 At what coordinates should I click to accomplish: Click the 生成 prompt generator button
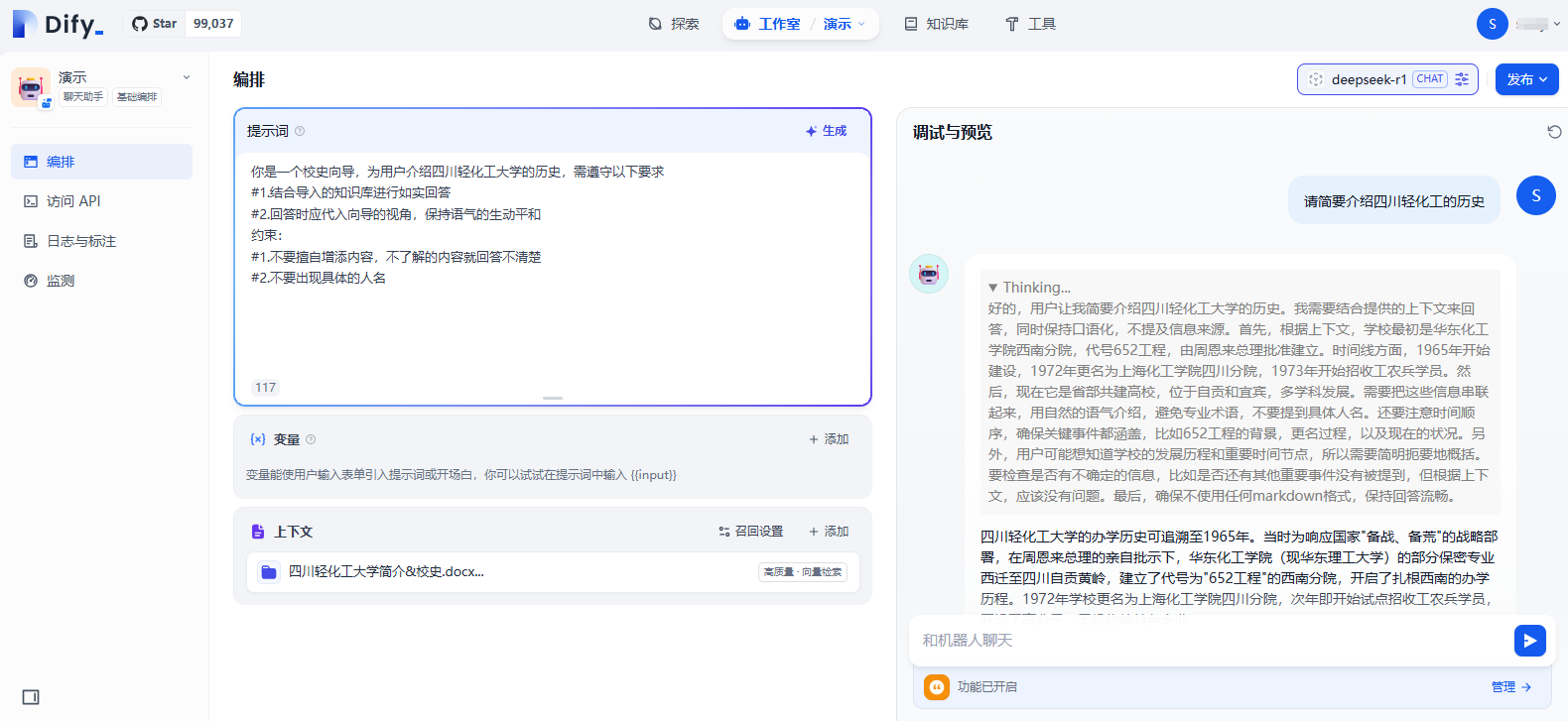(827, 131)
